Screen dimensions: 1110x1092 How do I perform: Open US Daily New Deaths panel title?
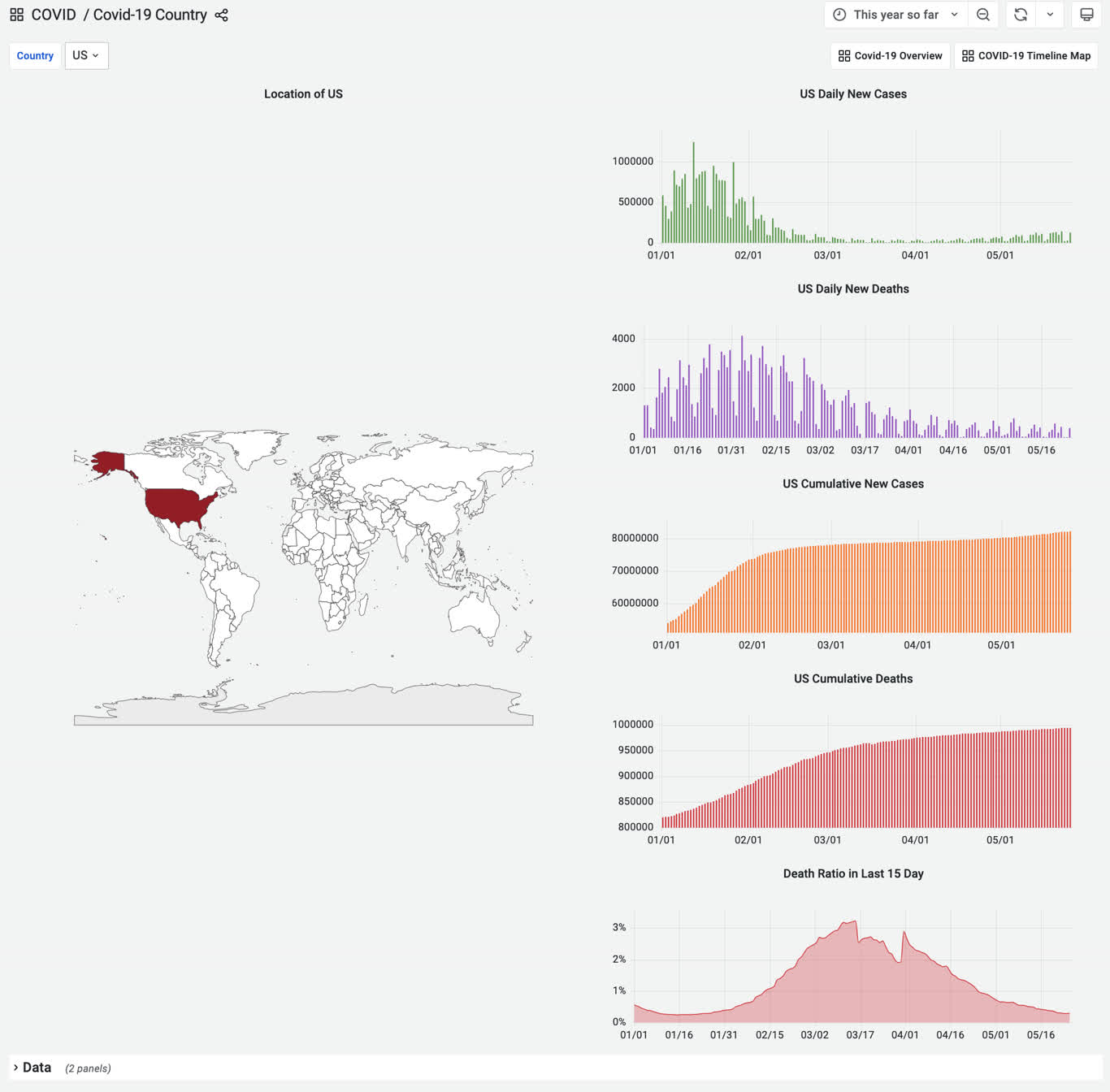tap(853, 289)
